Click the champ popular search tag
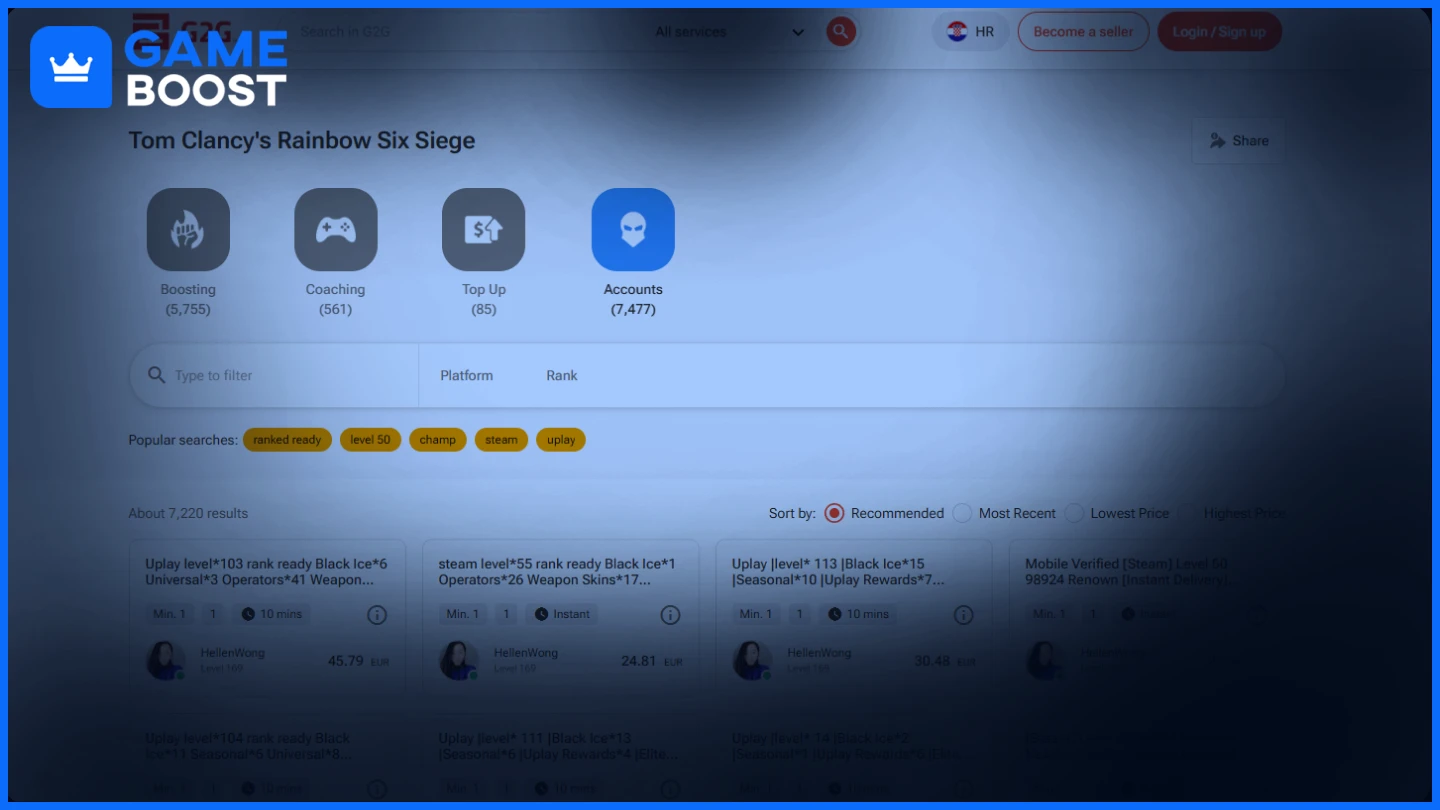Image resolution: width=1440 pixels, height=810 pixels. click(438, 440)
